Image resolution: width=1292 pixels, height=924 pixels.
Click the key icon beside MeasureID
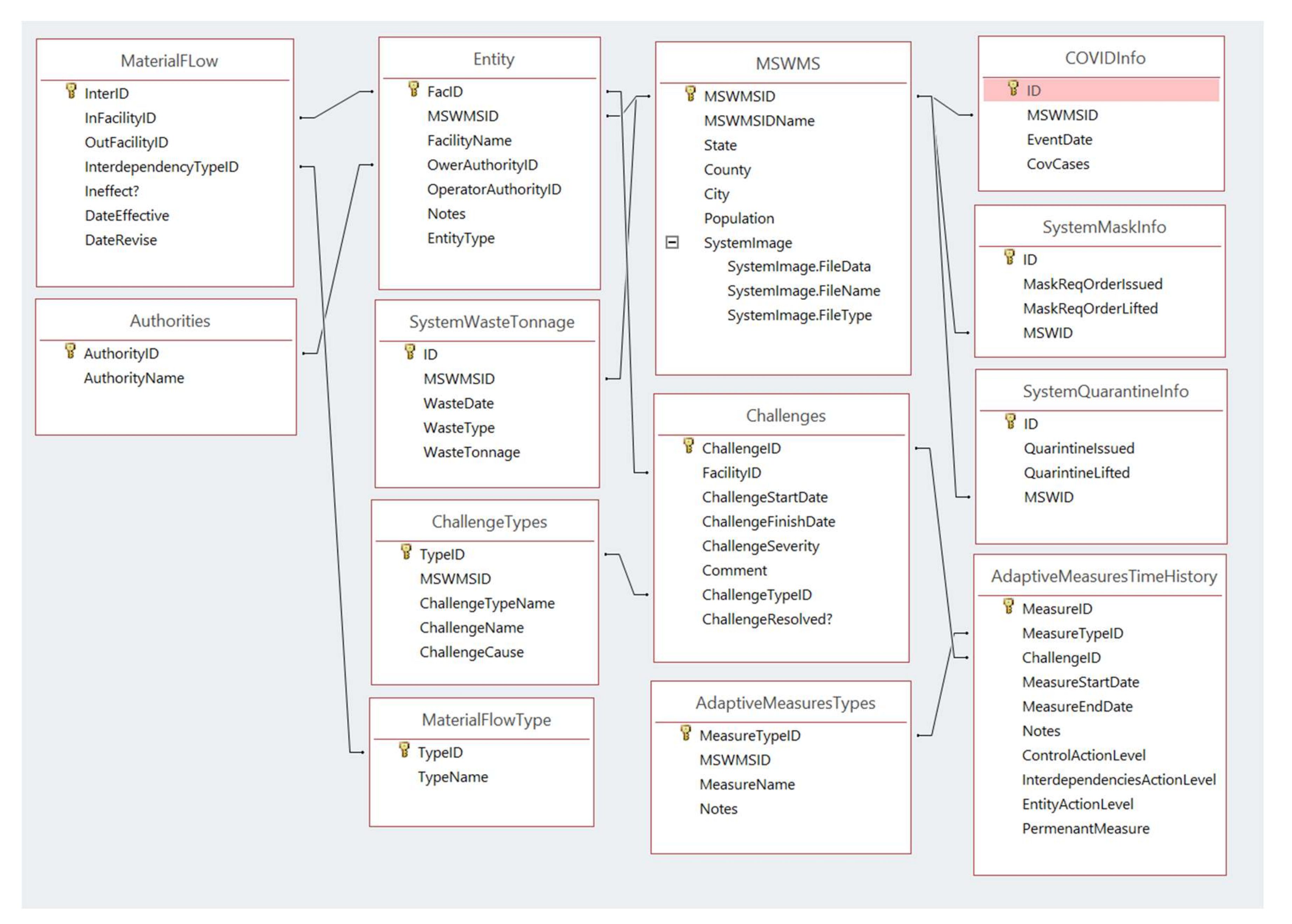[x=1008, y=607]
